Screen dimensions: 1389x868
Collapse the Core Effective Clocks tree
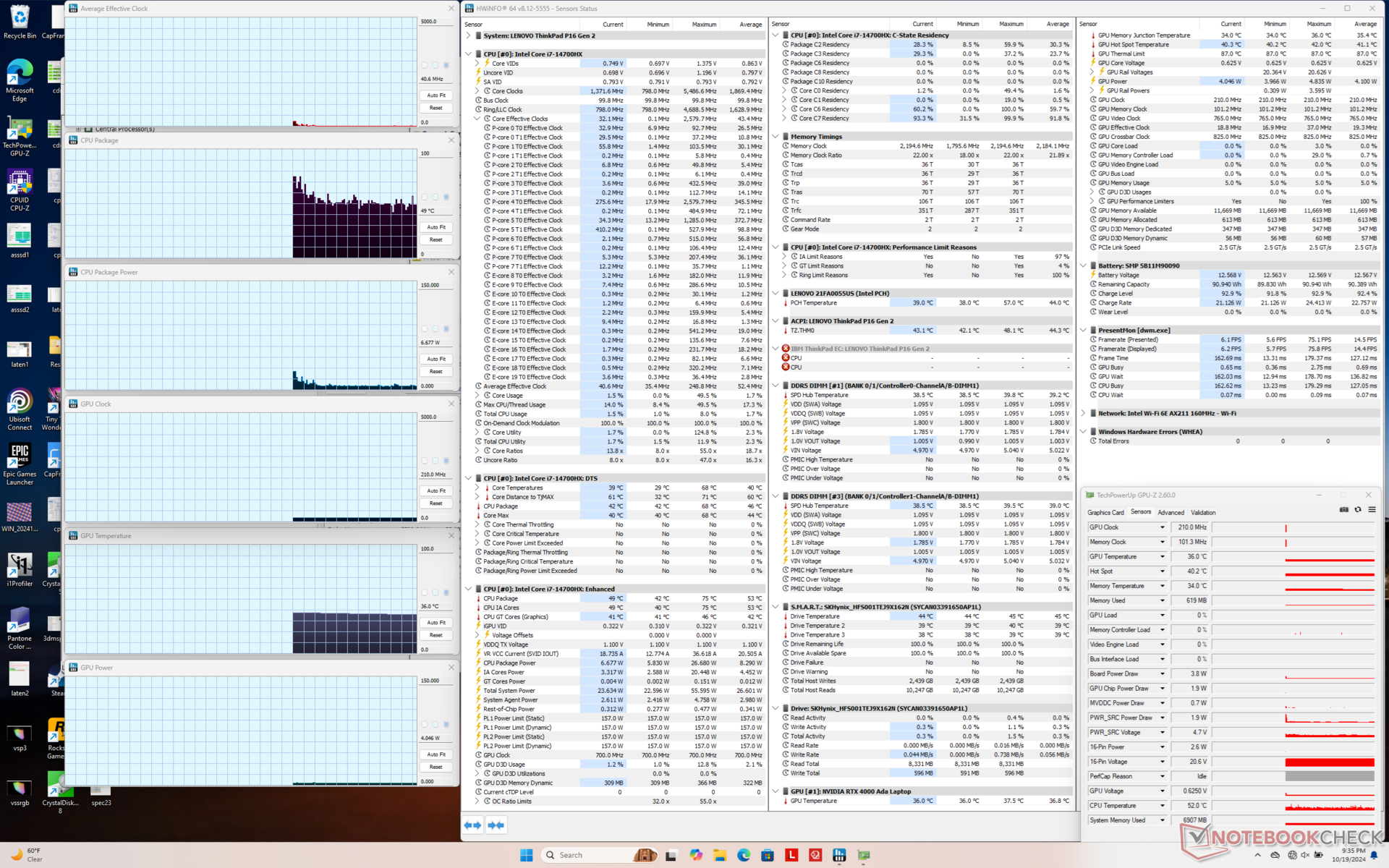(x=477, y=119)
